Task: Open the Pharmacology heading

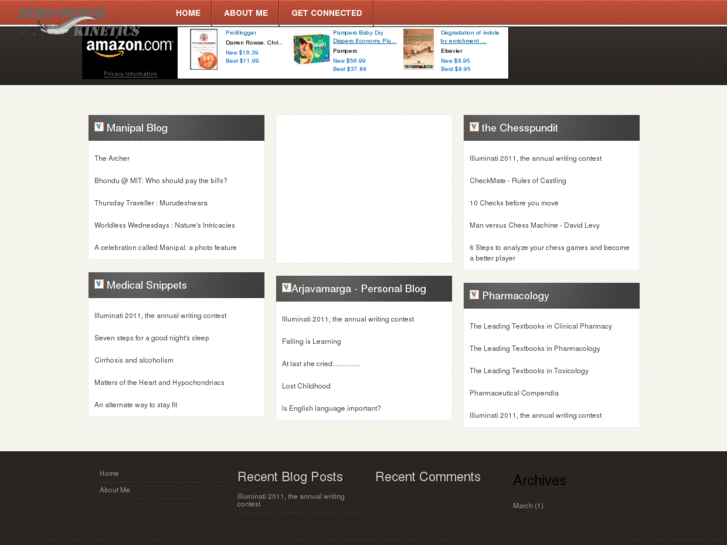Action: pos(516,296)
